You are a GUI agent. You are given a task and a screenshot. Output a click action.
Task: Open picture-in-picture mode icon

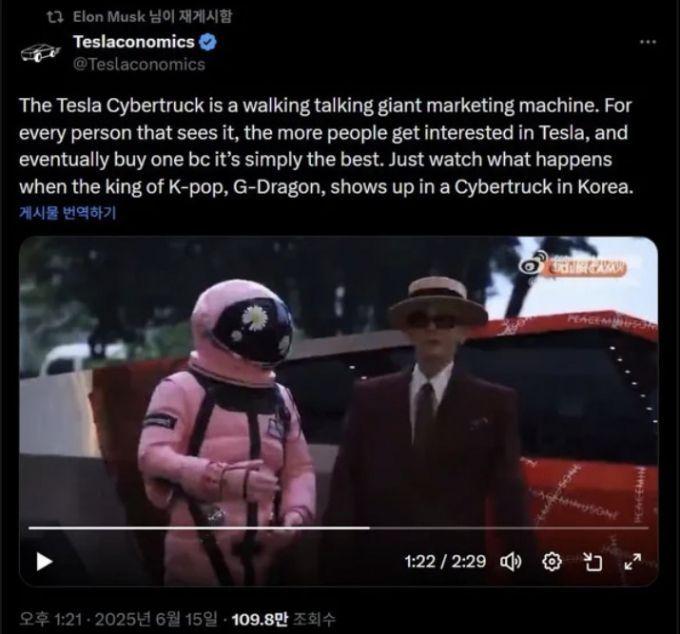[592, 562]
